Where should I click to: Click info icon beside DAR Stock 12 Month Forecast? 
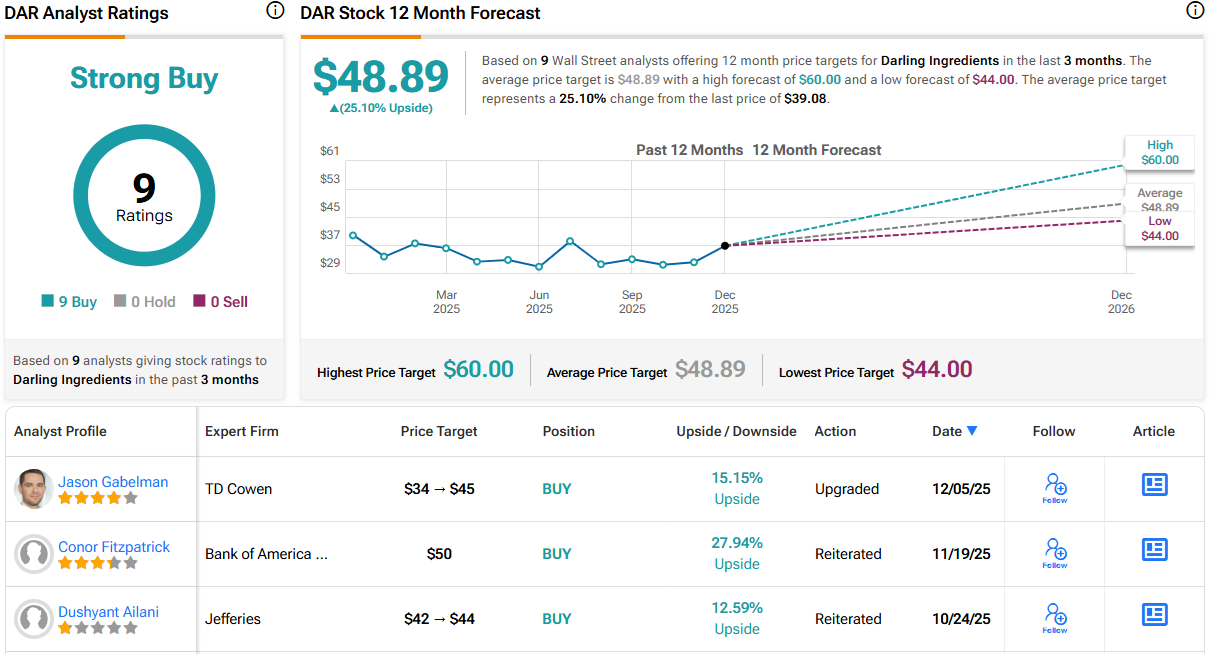(1194, 11)
